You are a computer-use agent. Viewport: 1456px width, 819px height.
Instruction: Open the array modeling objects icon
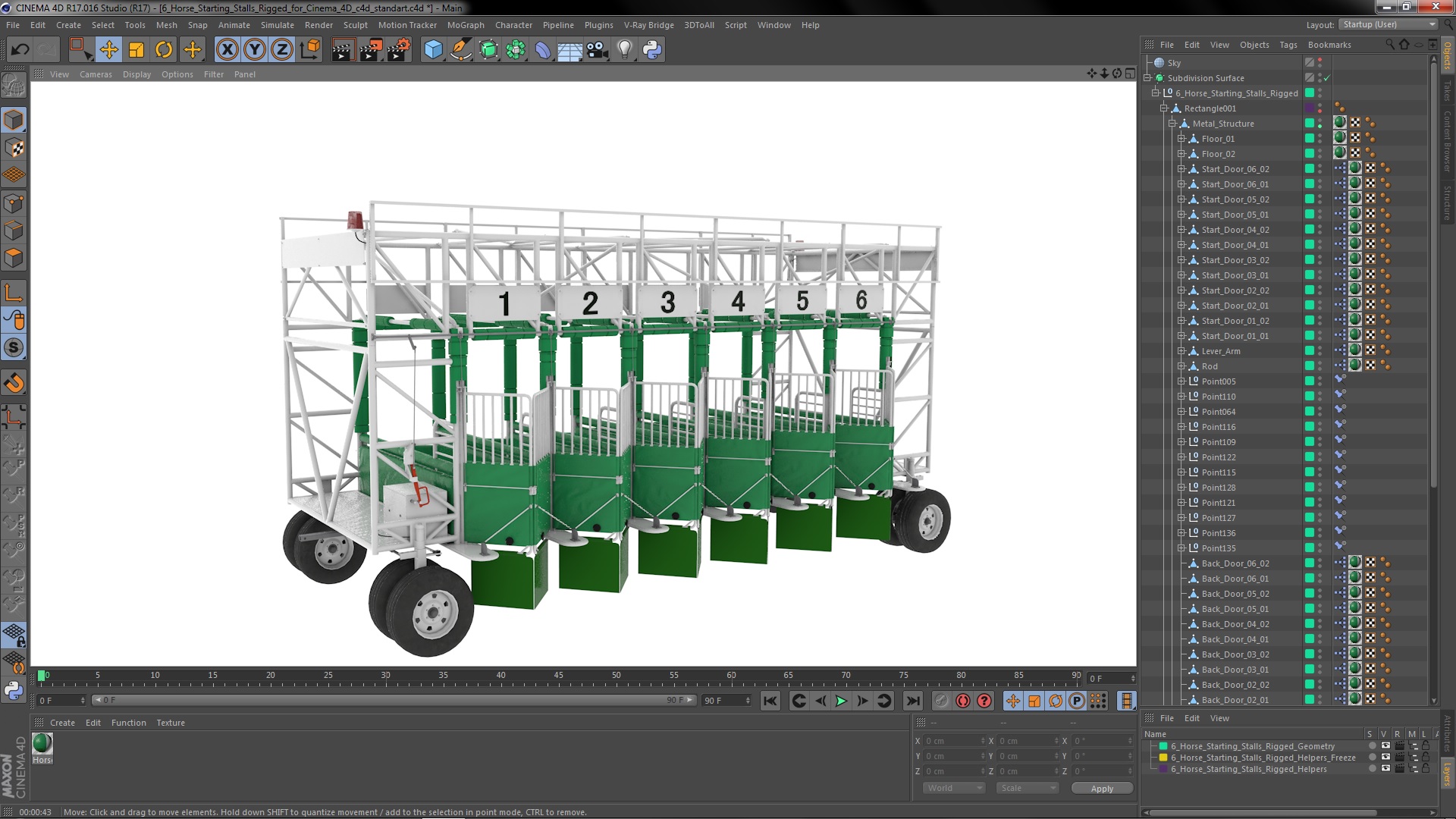coord(516,50)
